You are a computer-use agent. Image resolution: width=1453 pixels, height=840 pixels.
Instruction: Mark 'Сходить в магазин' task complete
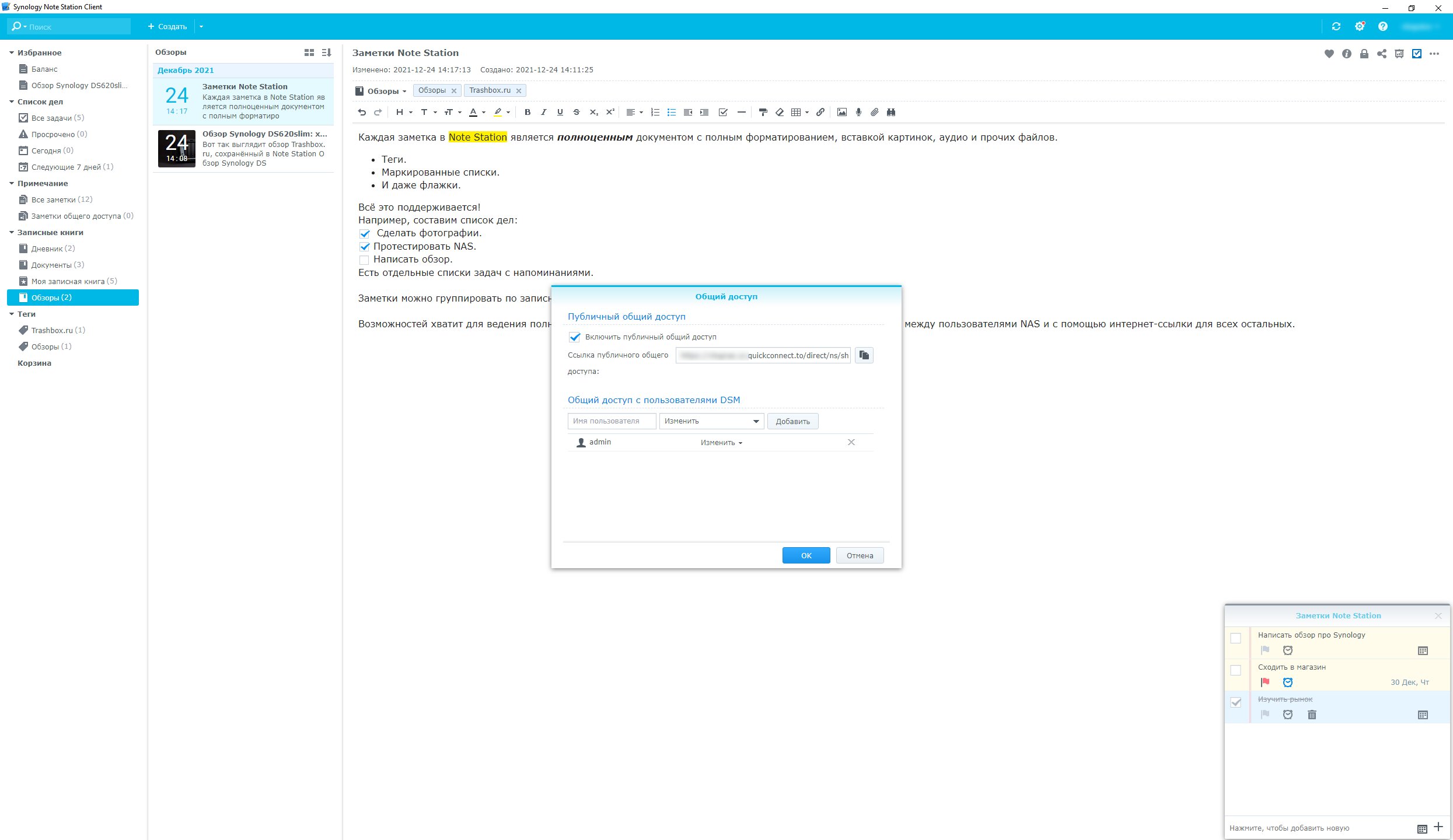[1235, 670]
